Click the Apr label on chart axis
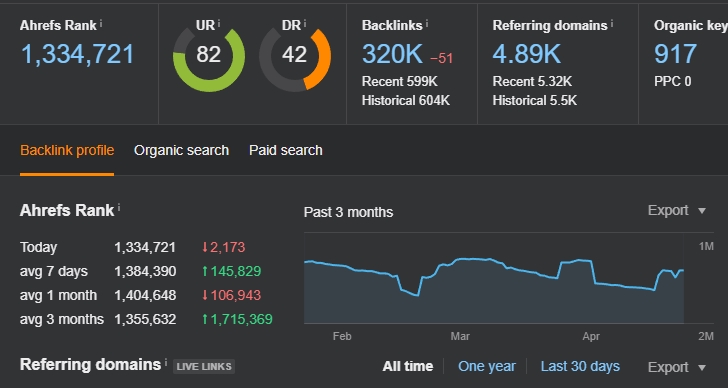Viewport: 728px width, 388px height. (x=591, y=336)
